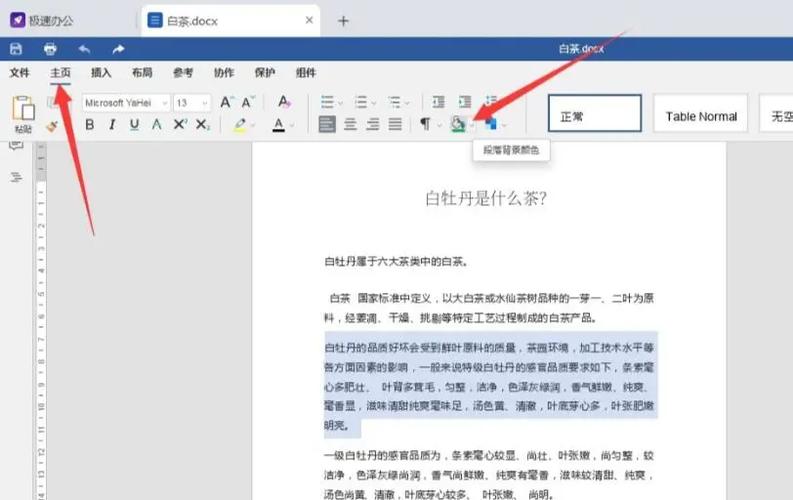Switch to the 组件 tab
This screenshot has width=793, height=500.
coord(306,73)
